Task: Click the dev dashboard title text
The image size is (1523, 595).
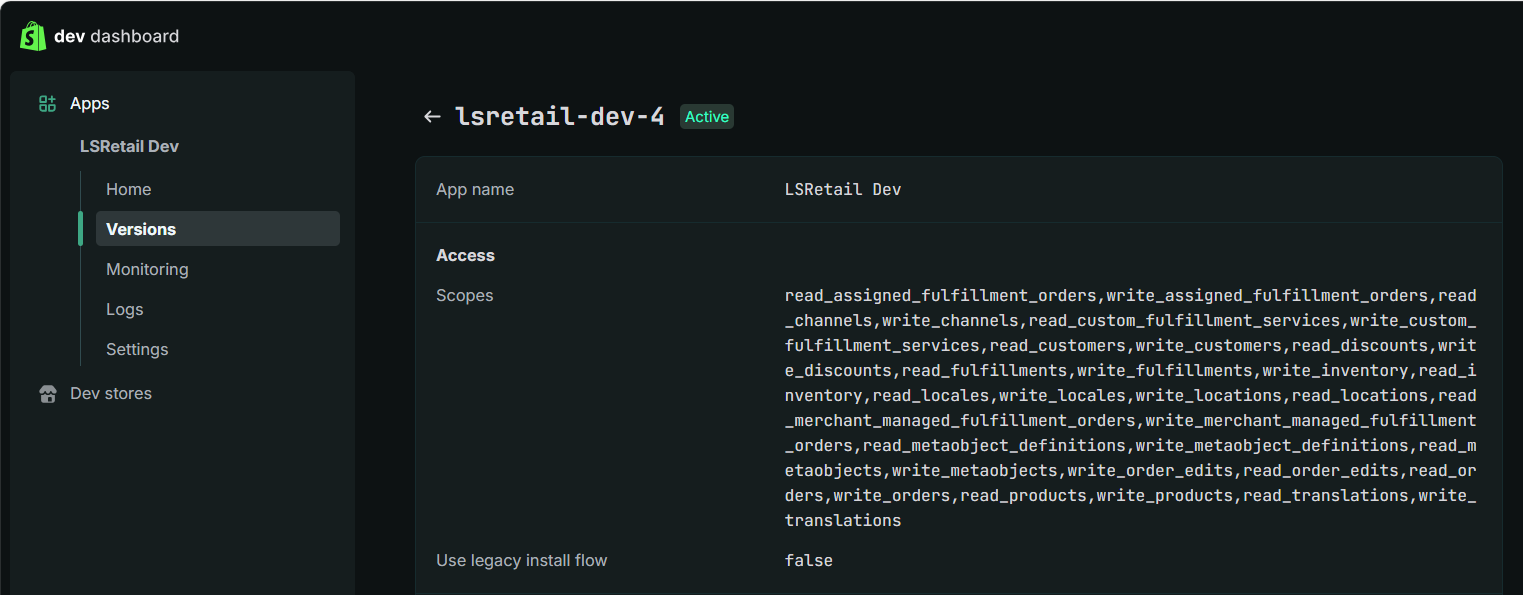Action: coord(116,36)
